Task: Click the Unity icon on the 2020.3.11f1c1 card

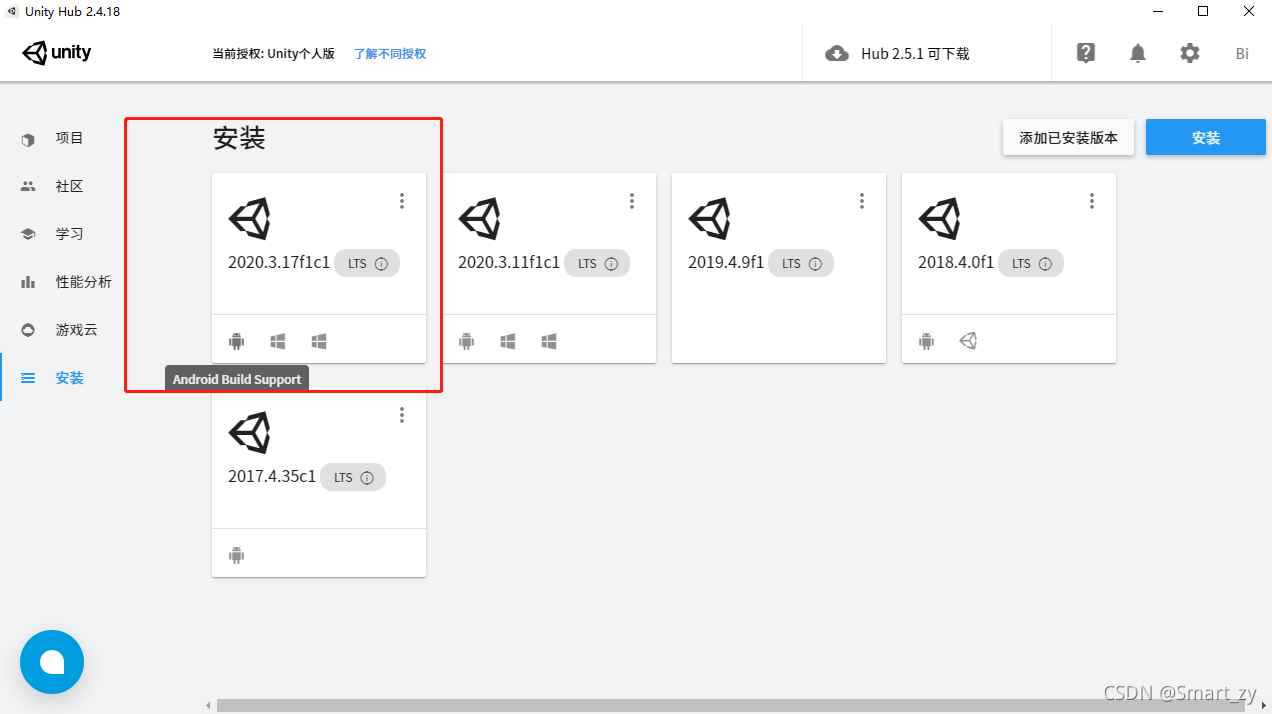Action: click(x=480, y=218)
